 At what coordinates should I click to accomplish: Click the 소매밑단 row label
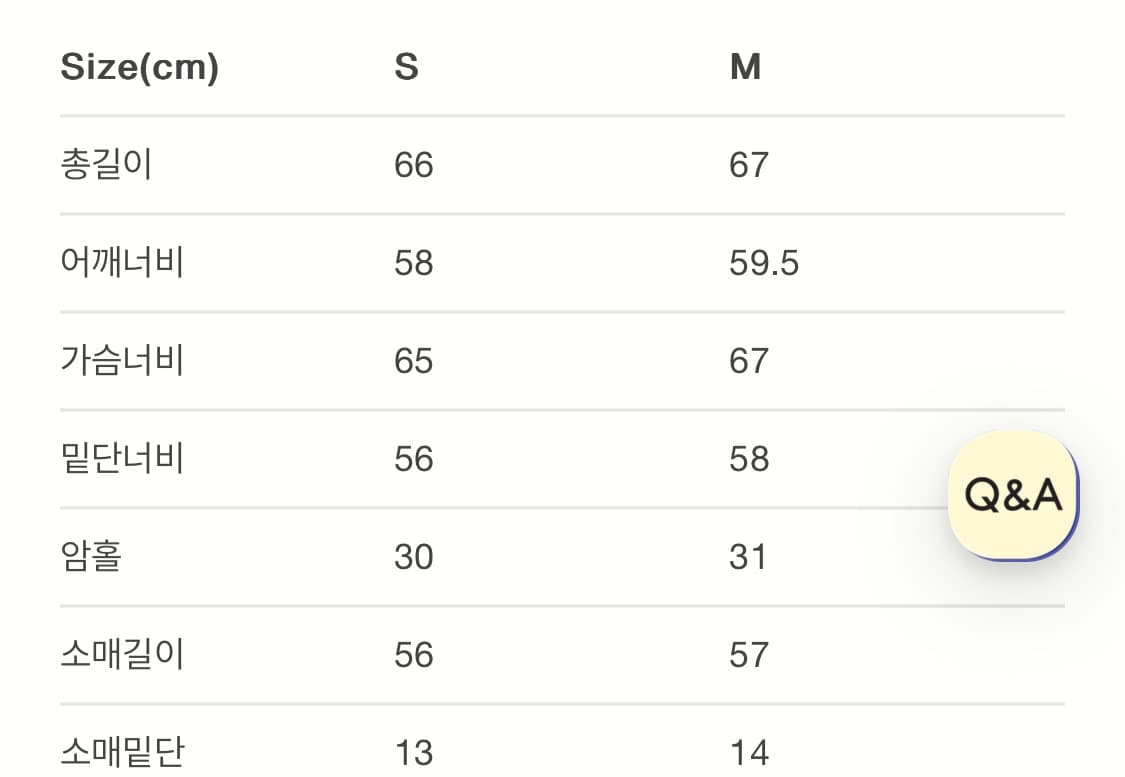[122, 751]
